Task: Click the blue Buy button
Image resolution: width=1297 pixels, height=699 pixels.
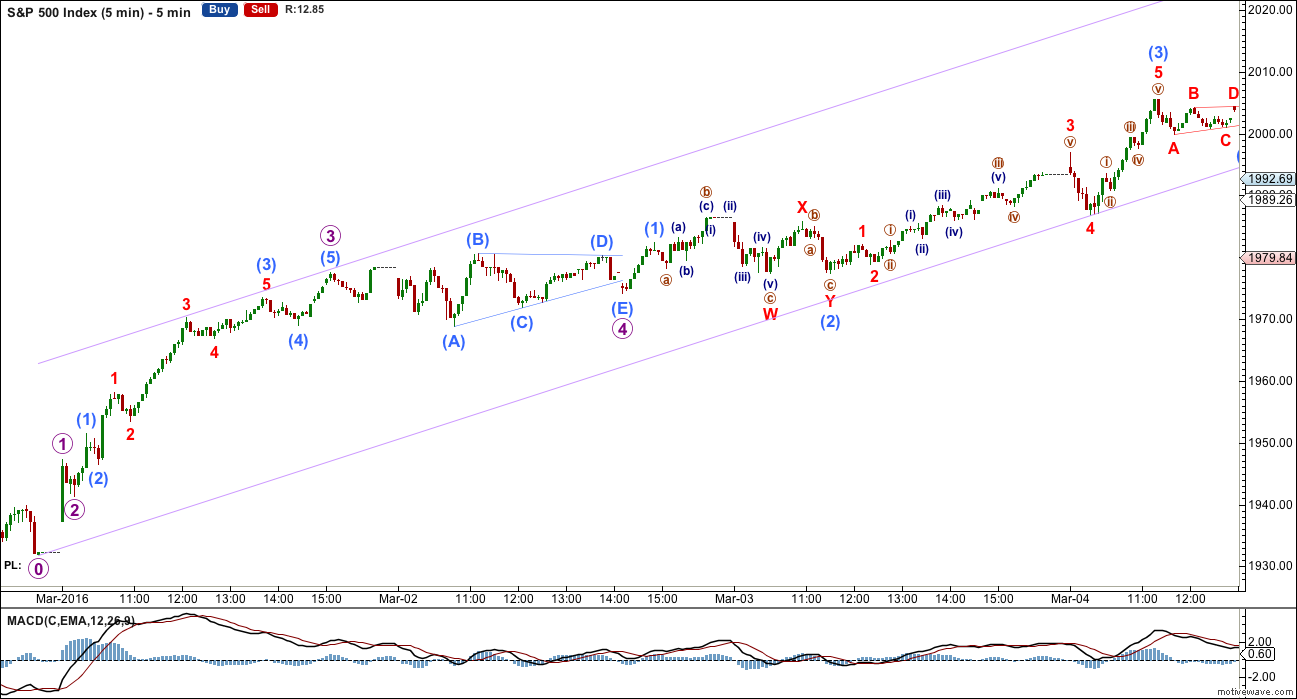Action: [219, 10]
